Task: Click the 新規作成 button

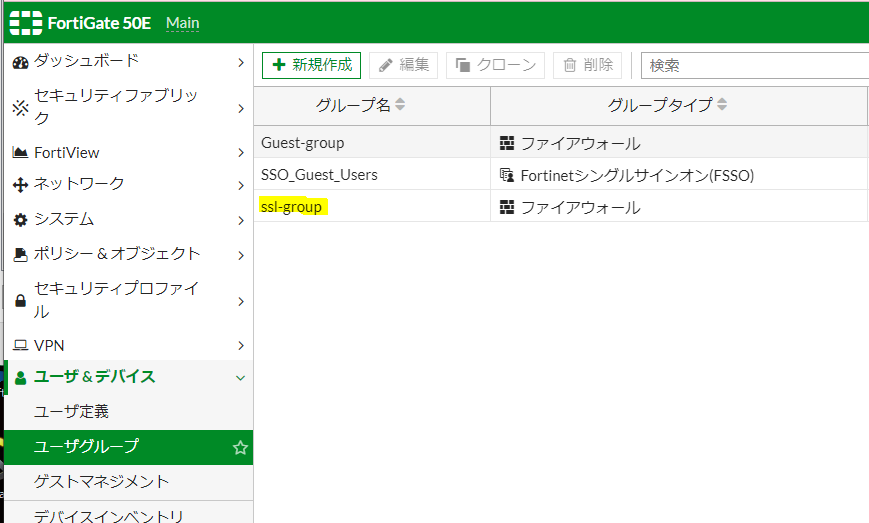Action: 311,65
